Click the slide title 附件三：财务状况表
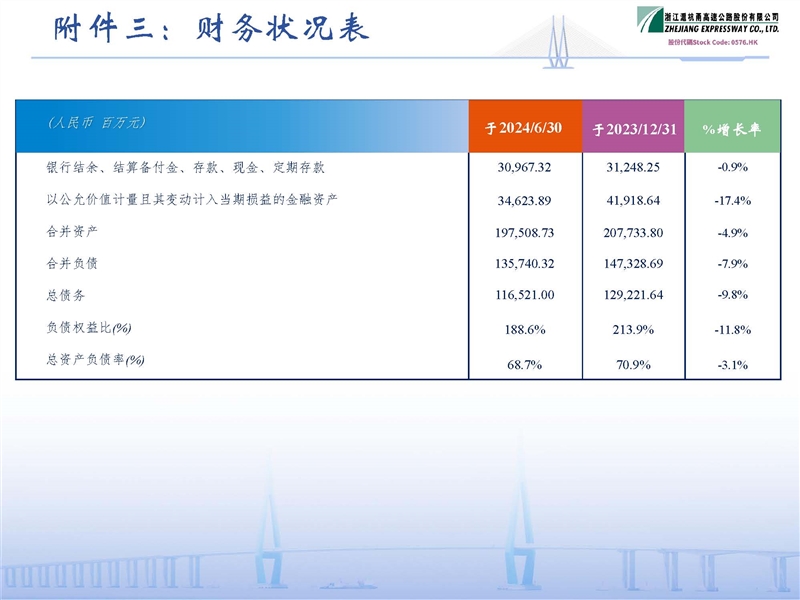 pyautogui.click(x=212, y=28)
